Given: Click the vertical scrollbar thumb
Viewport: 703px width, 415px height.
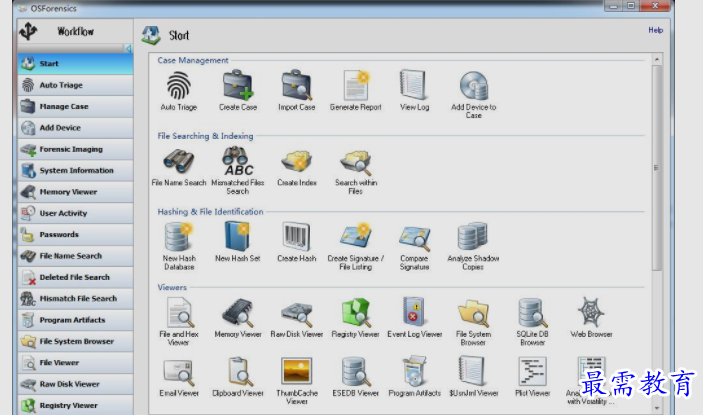Looking at the screenshot, I should tap(657, 168).
